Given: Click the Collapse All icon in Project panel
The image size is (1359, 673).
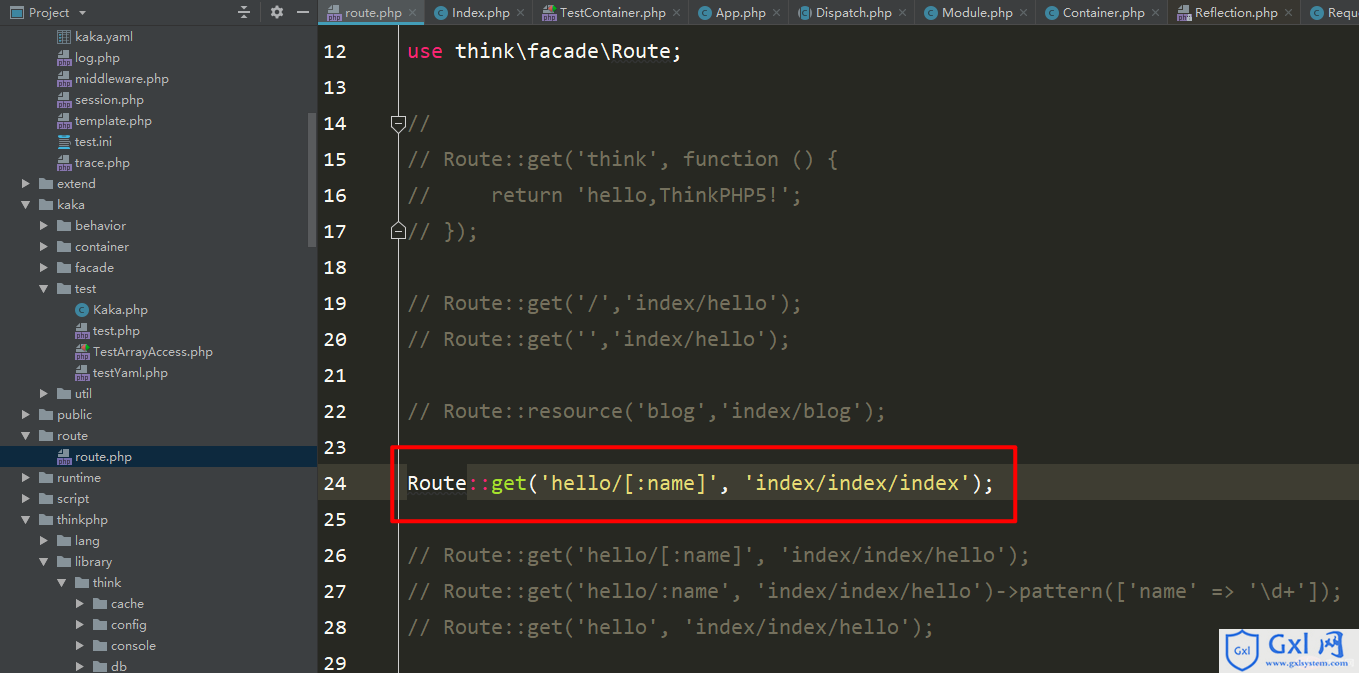Looking at the screenshot, I should point(244,12).
